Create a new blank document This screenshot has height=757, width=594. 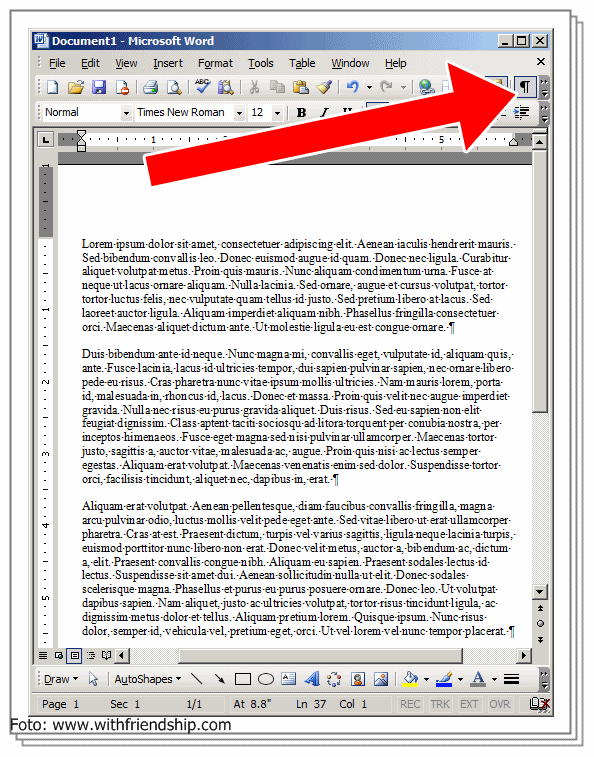[x=52, y=87]
